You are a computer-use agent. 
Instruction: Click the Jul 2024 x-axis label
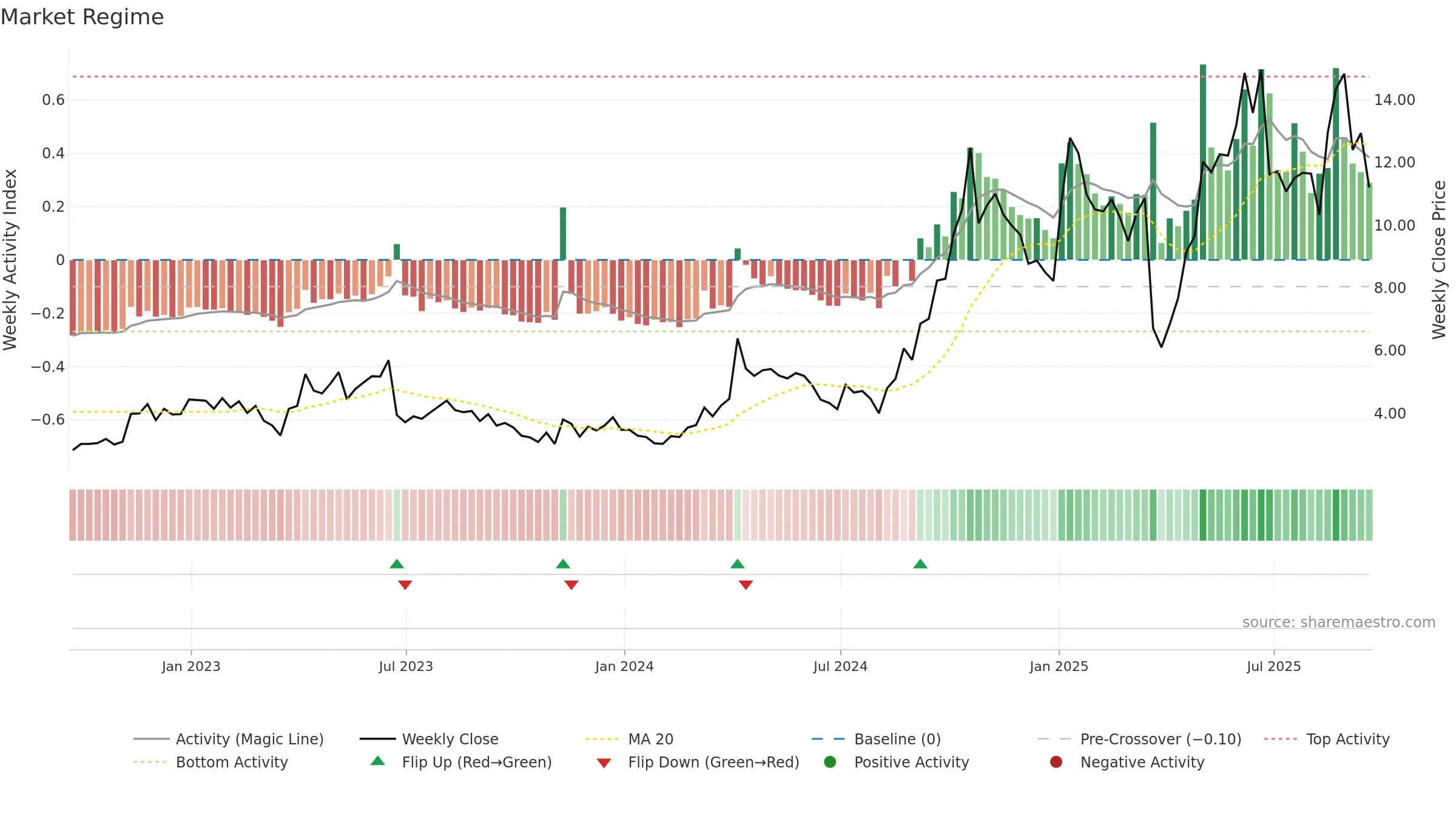[x=840, y=667]
